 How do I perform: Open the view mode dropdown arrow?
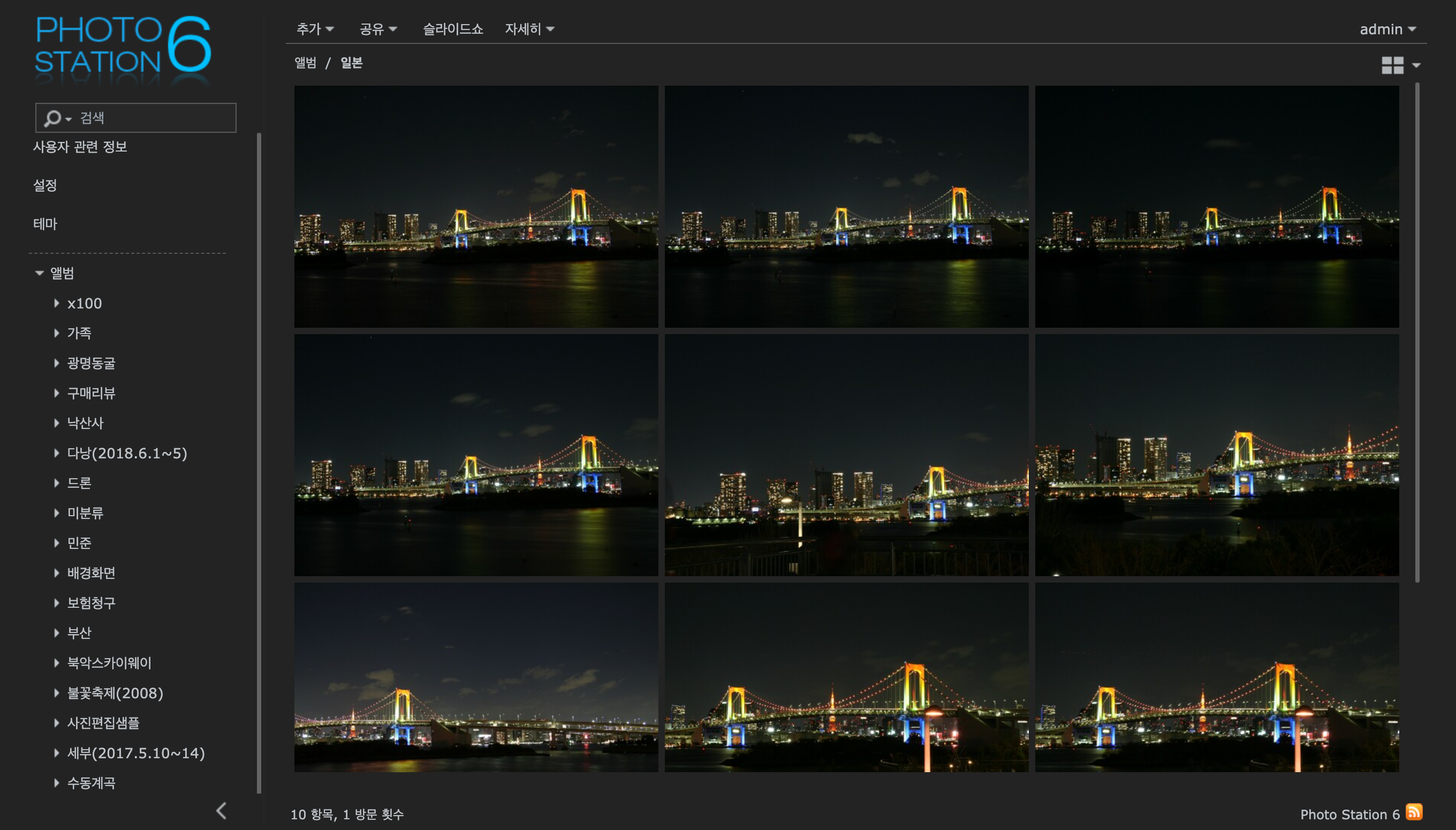1417,65
